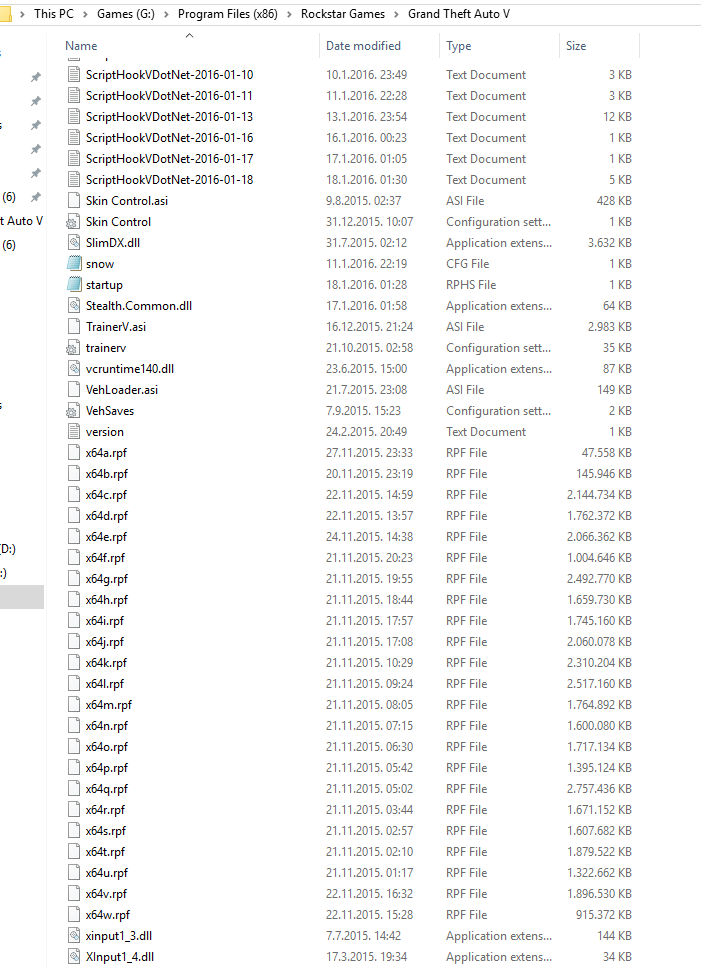Click the ScriptHookVDotNet-2016-01-10 text file icon
This screenshot has height=980, width=701.
(x=74, y=74)
